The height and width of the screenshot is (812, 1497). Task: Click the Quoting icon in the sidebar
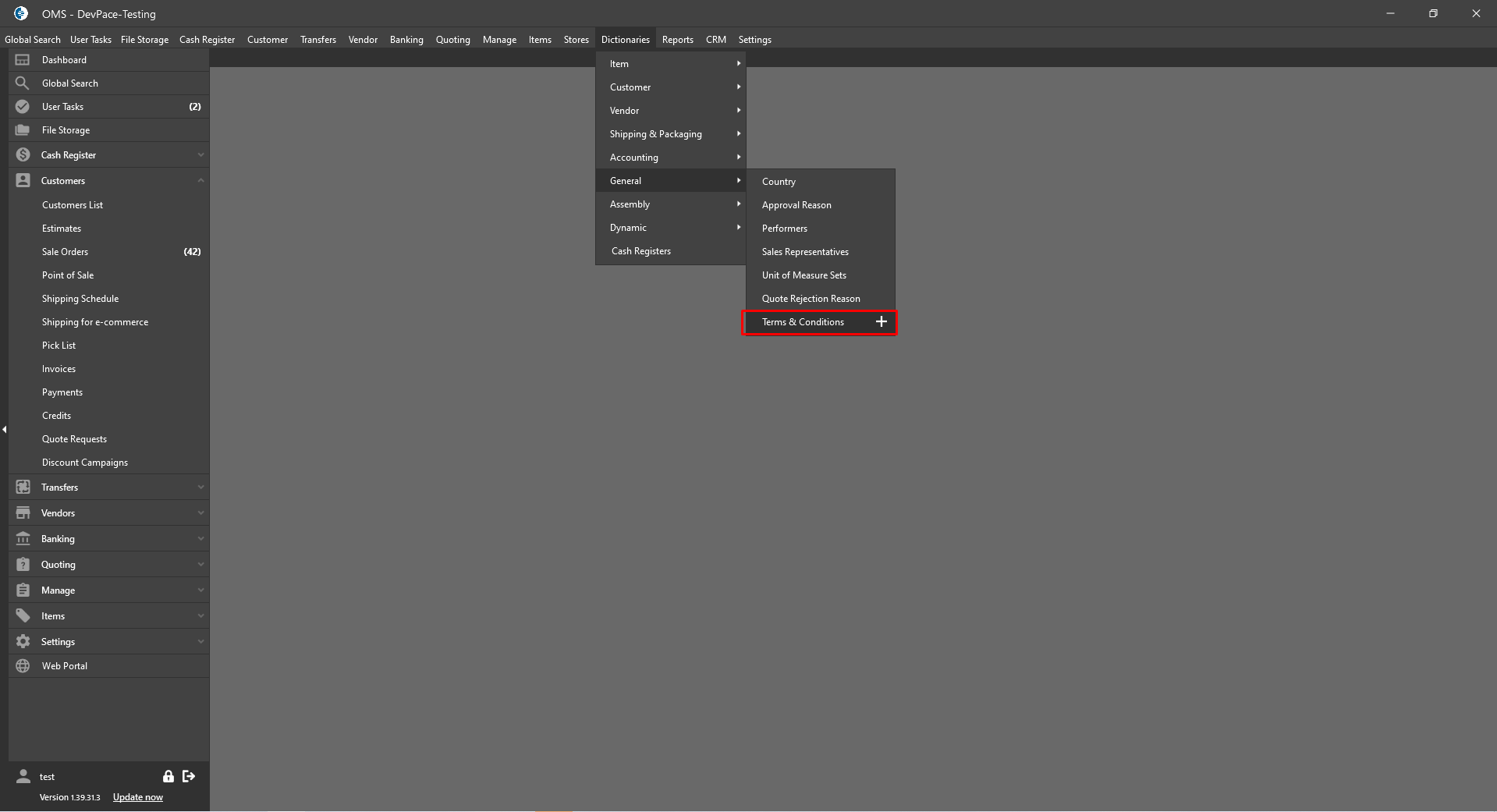pos(23,565)
